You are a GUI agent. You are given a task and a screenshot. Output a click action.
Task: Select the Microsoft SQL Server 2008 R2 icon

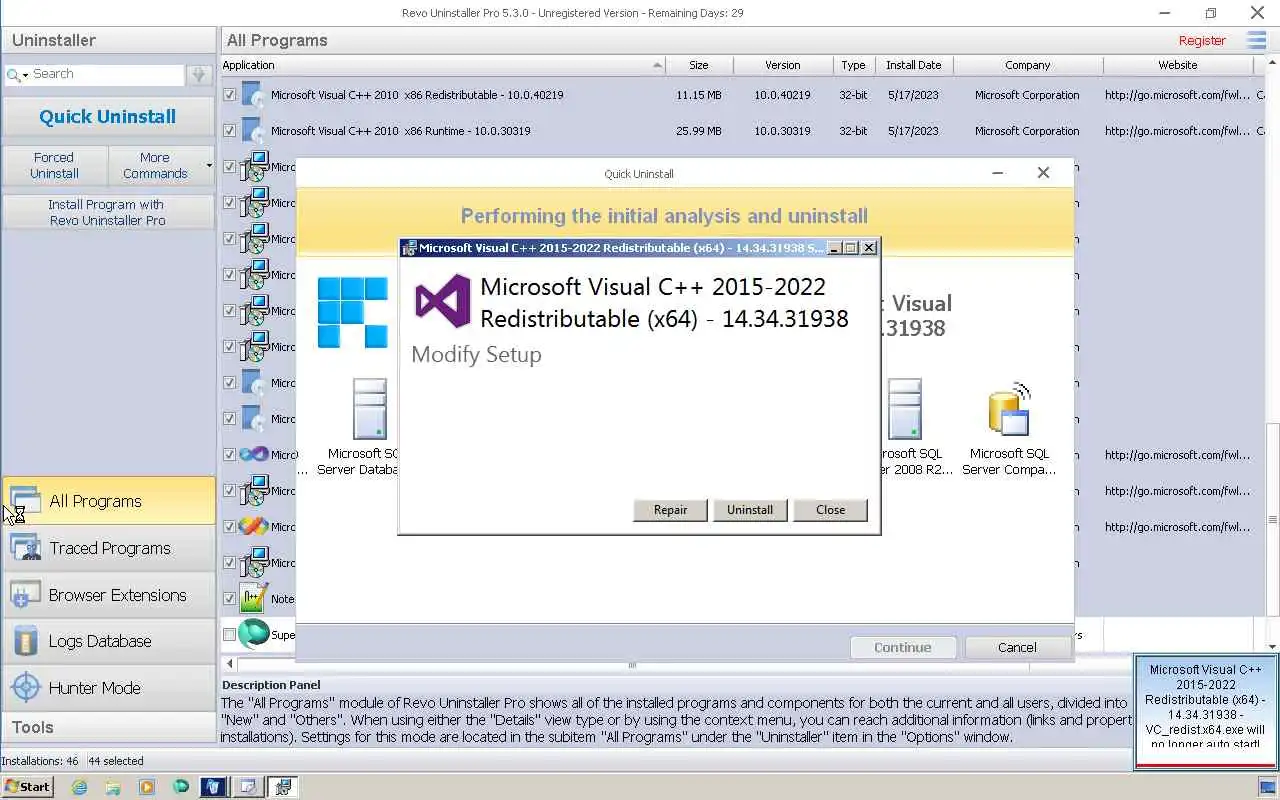click(x=905, y=409)
